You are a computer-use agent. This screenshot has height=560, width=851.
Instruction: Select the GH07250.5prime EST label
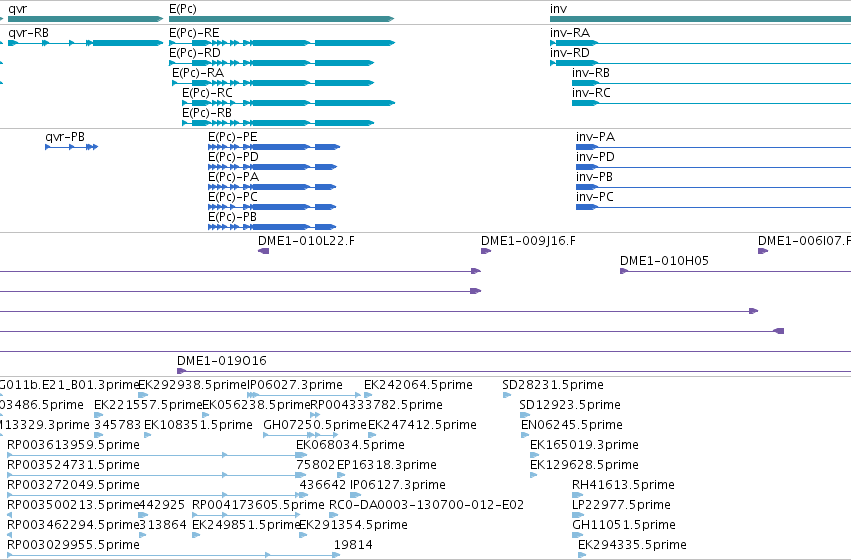[315, 425]
